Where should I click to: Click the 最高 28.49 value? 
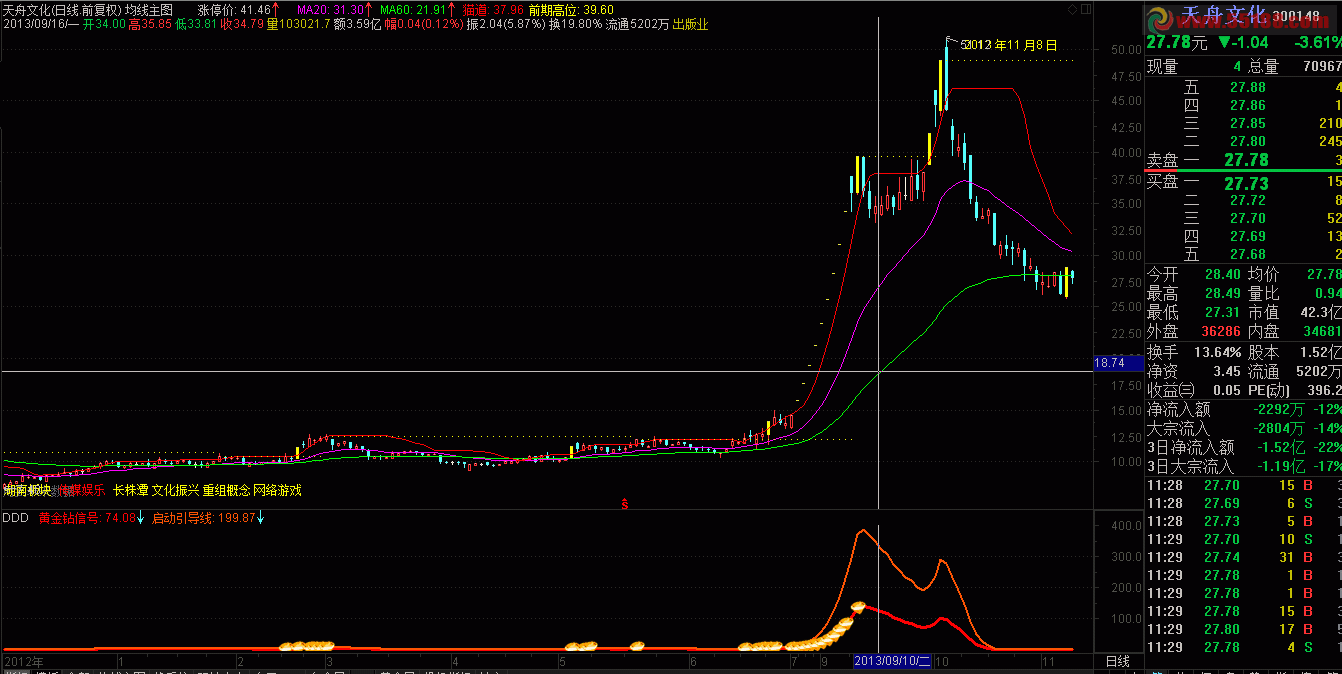coord(1222,293)
